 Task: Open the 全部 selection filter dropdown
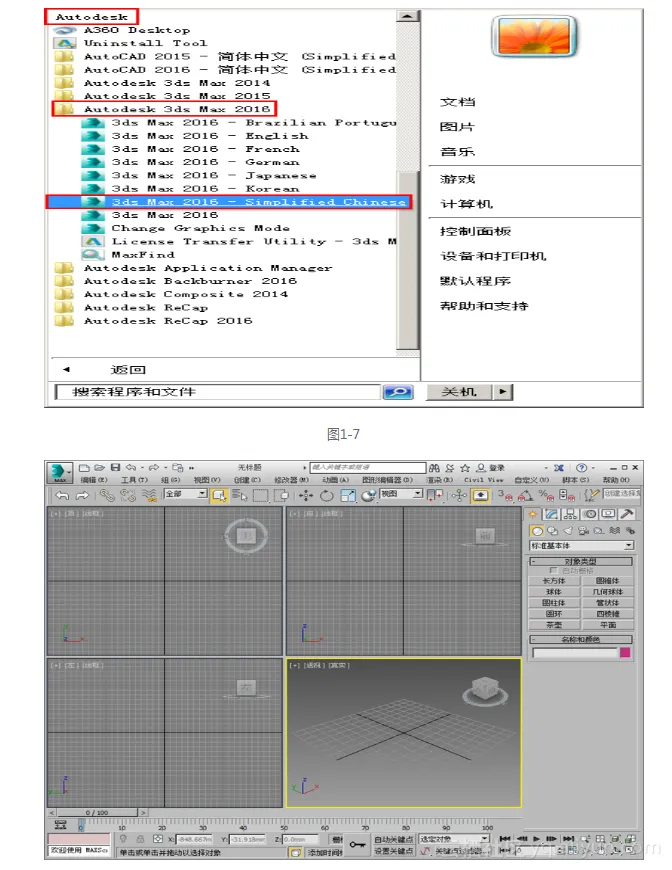coord(202,494)
